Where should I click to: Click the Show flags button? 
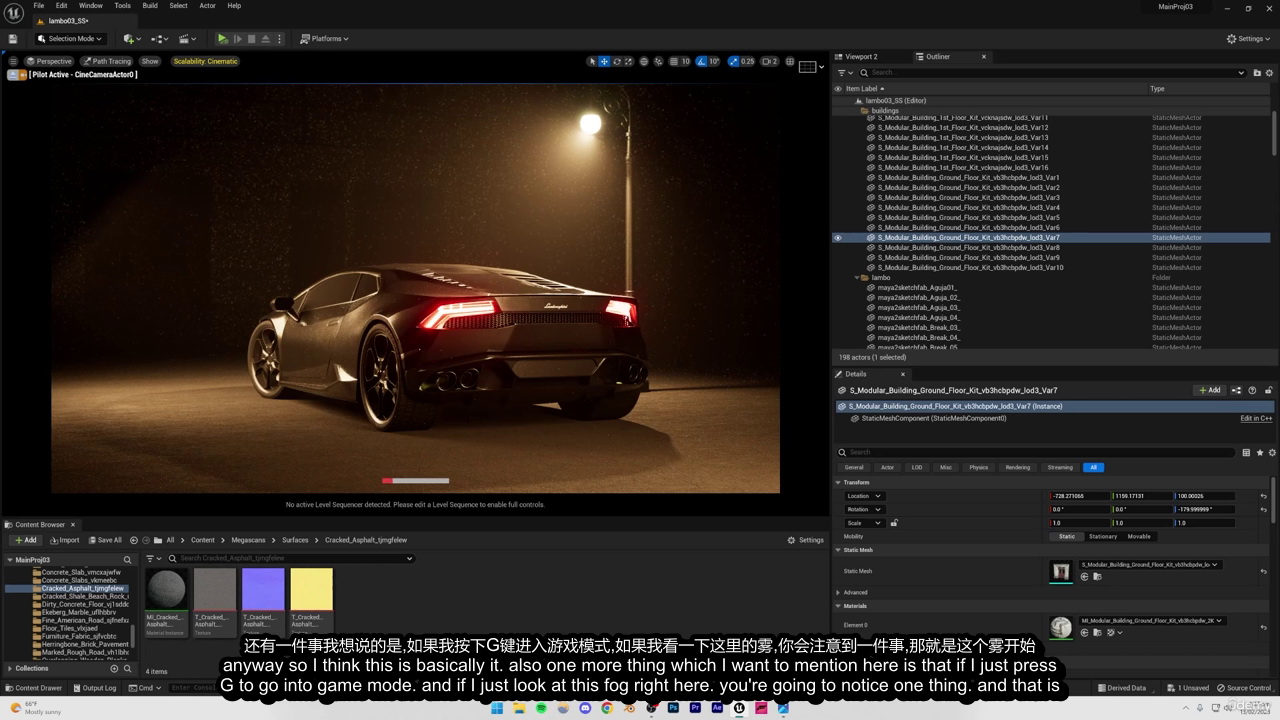click(x=150, y=61)
